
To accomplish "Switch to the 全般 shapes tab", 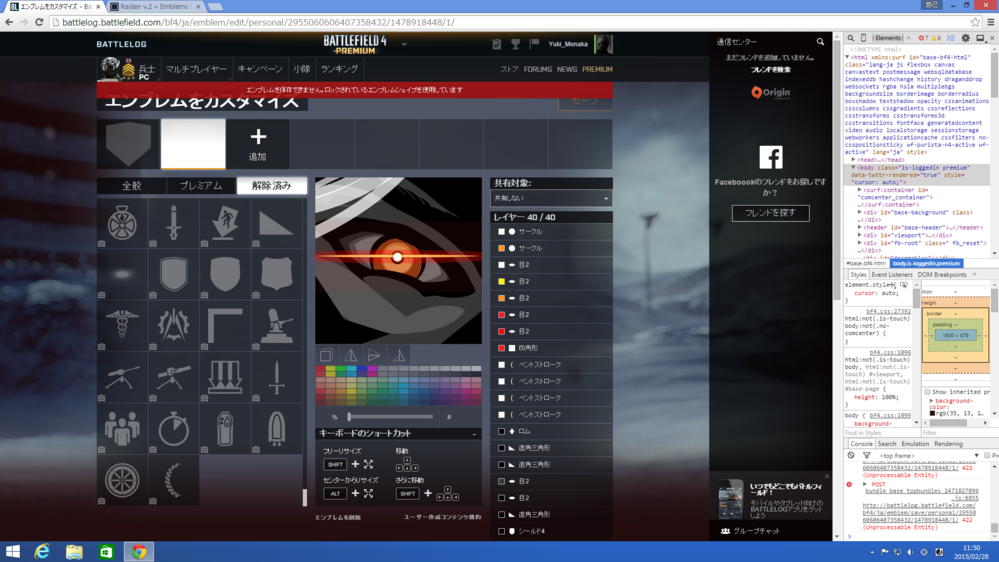I will point(132,186).
